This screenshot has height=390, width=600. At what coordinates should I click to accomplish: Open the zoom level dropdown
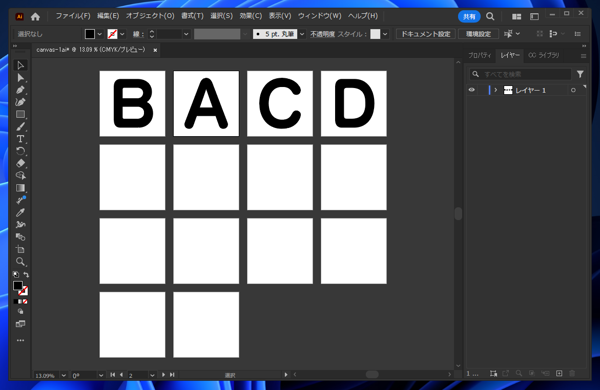click(x=64, y=375)
